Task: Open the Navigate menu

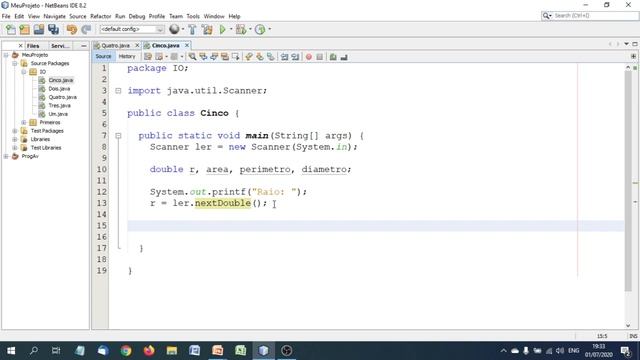Action: 54,16
